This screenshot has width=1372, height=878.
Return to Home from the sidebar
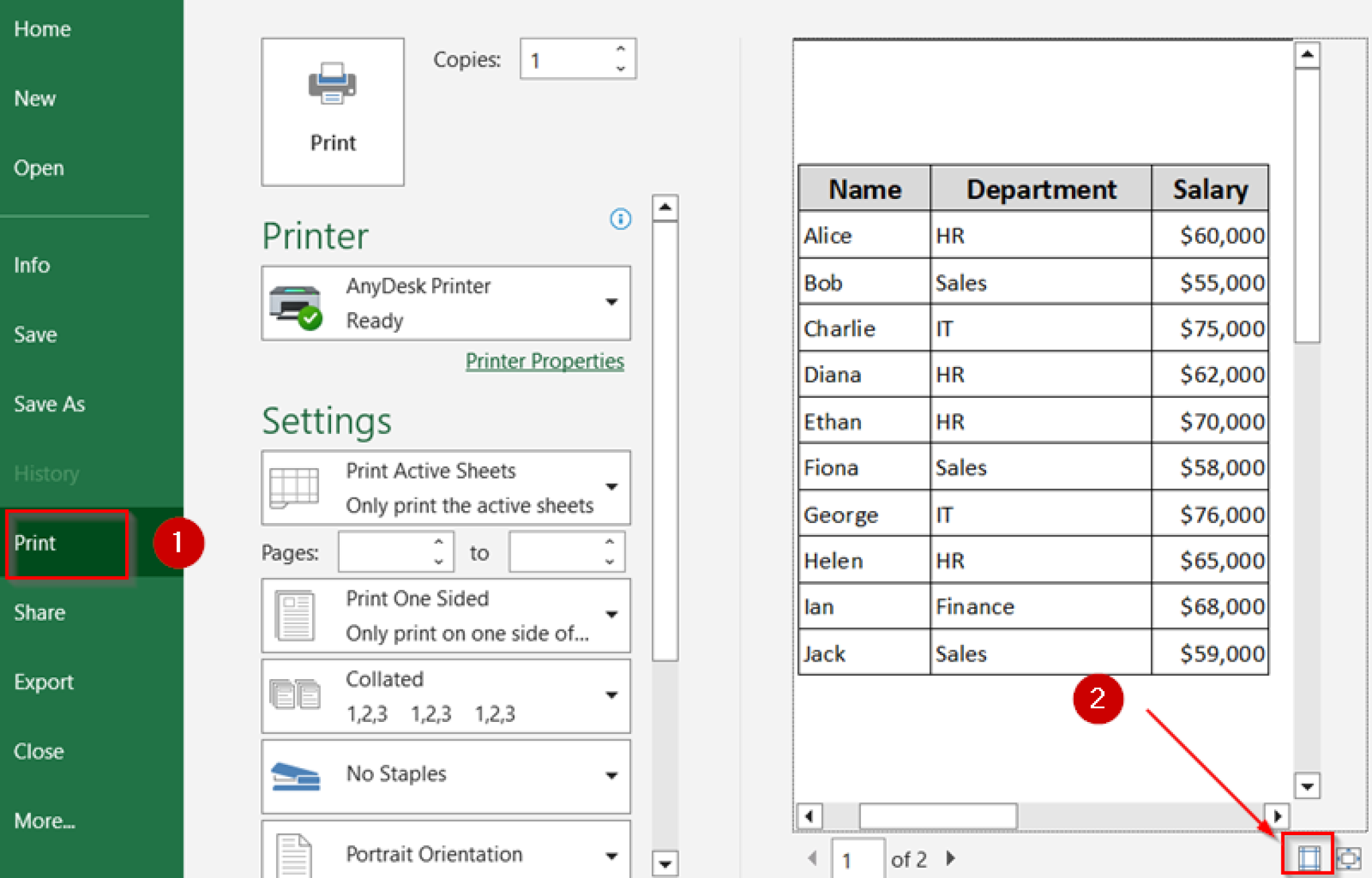click(42, 29)
